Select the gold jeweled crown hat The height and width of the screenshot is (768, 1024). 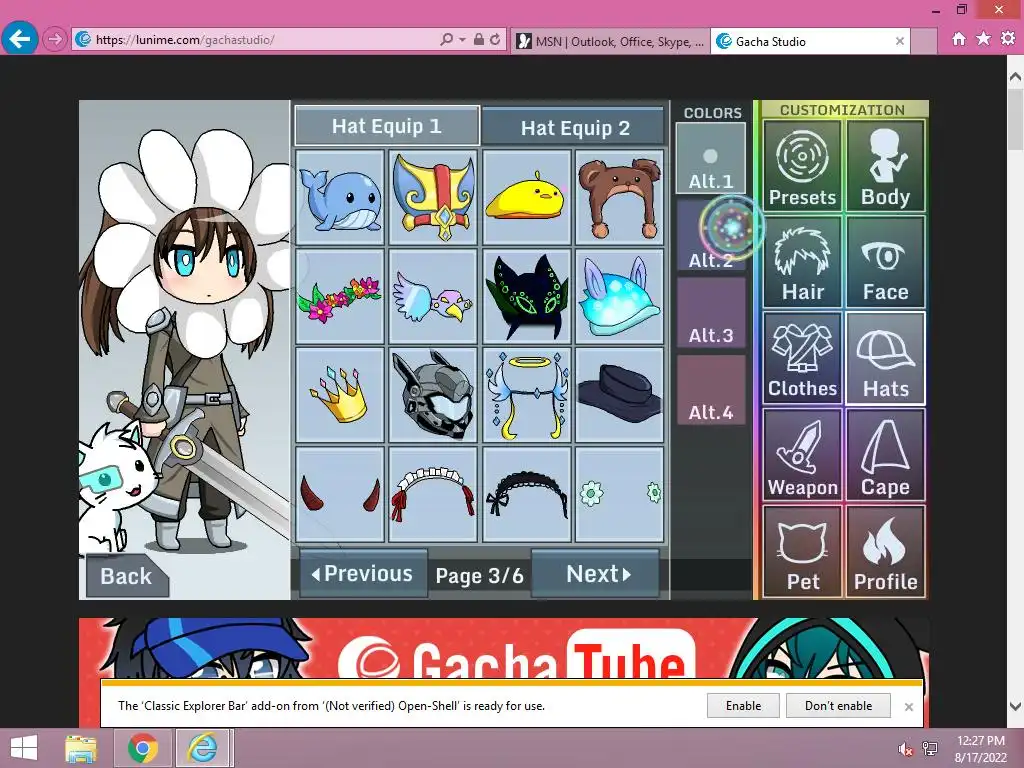340,395
